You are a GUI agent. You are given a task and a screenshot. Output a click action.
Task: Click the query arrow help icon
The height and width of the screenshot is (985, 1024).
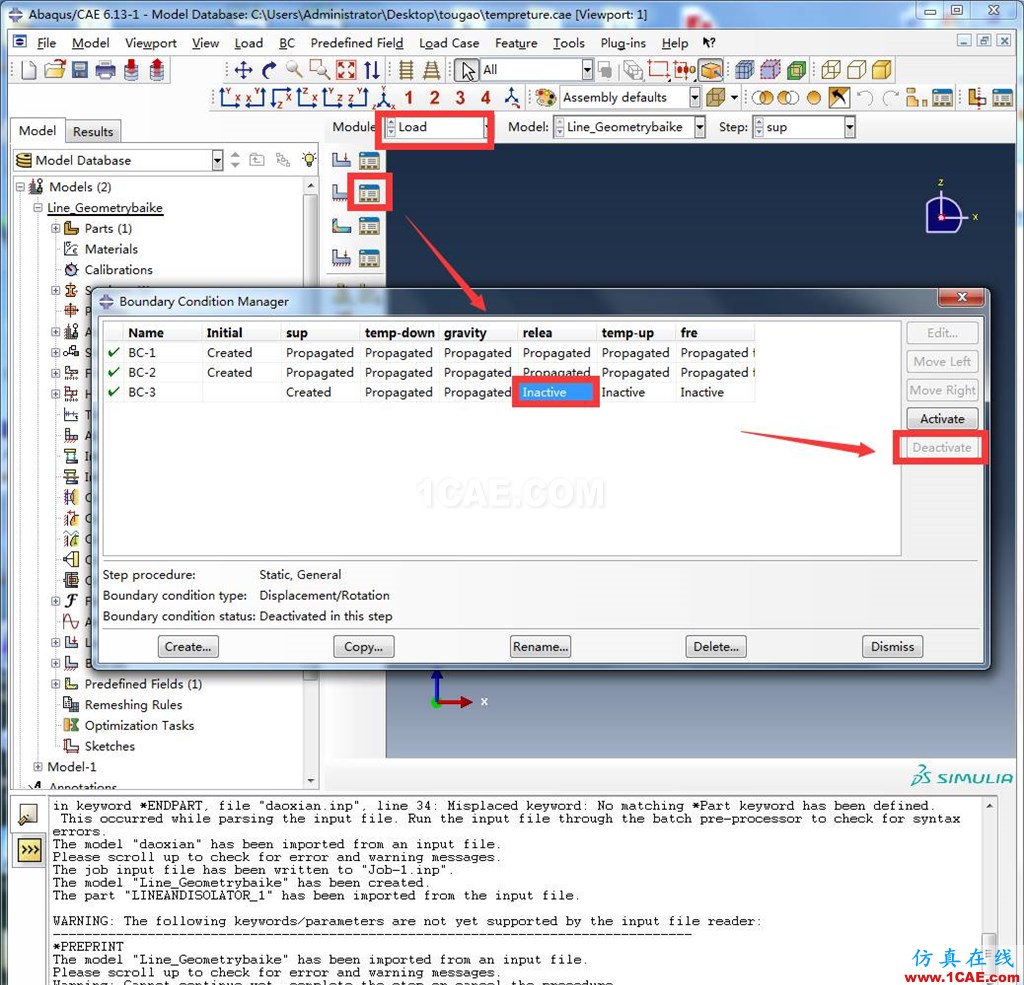pos(709,43)
